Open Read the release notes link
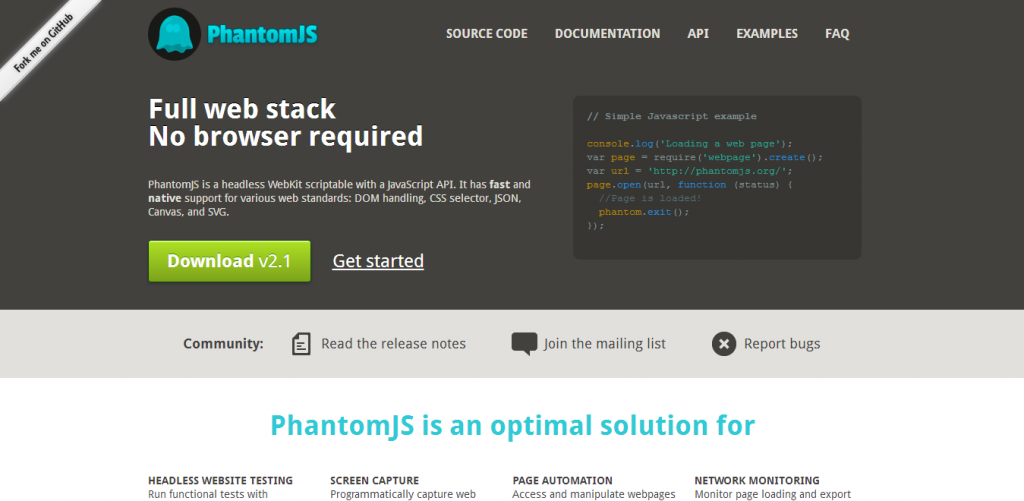The width and height of the screenshot is (1024, 501). pyautogui.click(x=393, y=344)
